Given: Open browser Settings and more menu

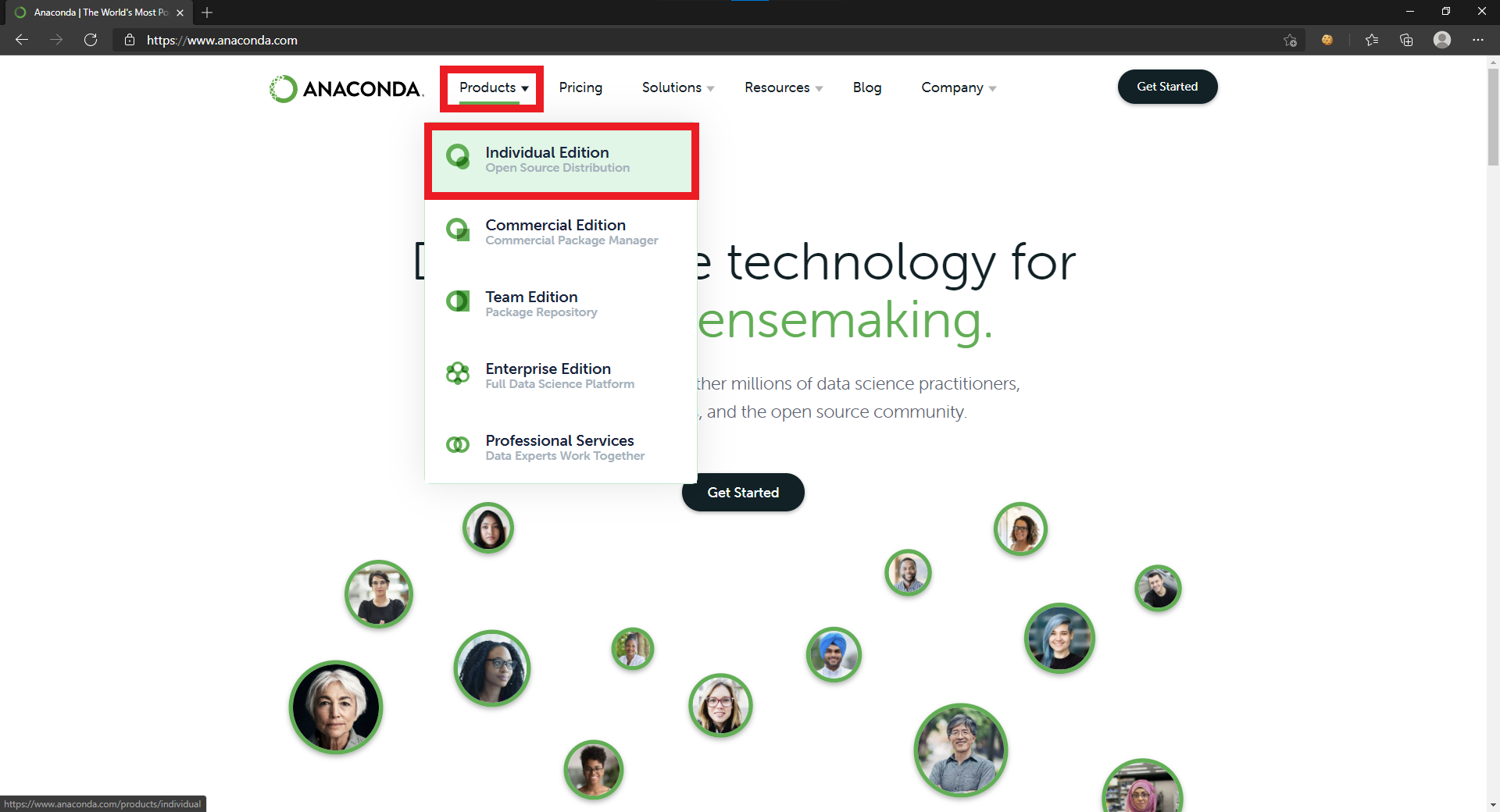Looking at the screenshot, I should click(x=1478, y=40).
